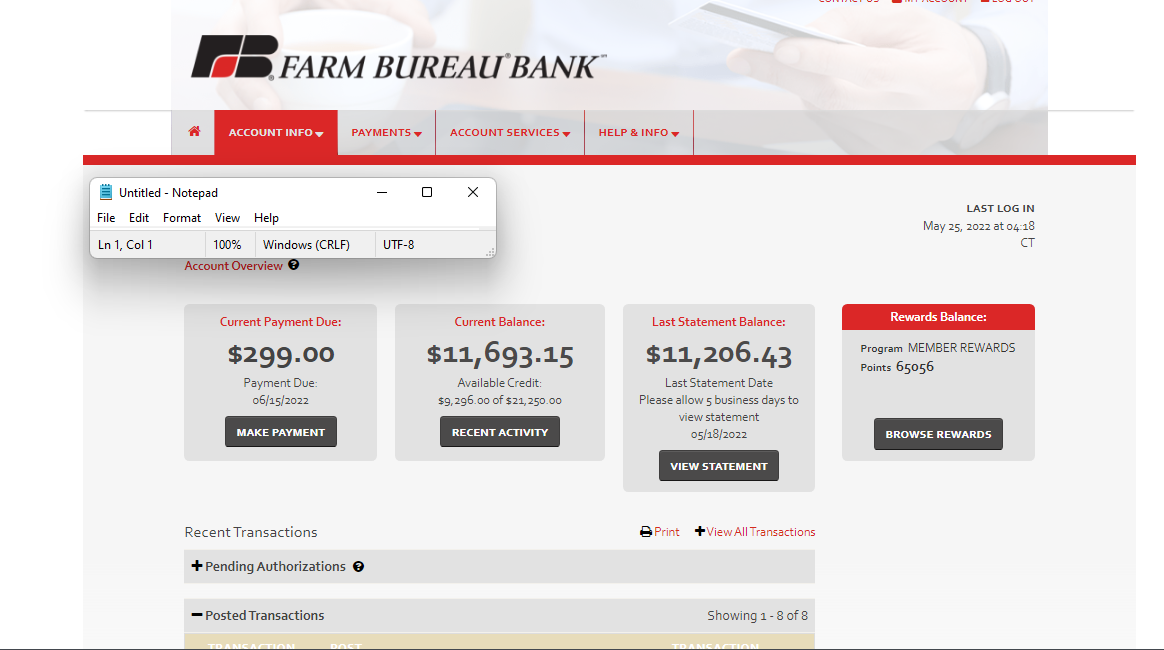Click the Ln 1, Col 1 status entry
The image size is (1164, 650).
[x=125, y=245]
